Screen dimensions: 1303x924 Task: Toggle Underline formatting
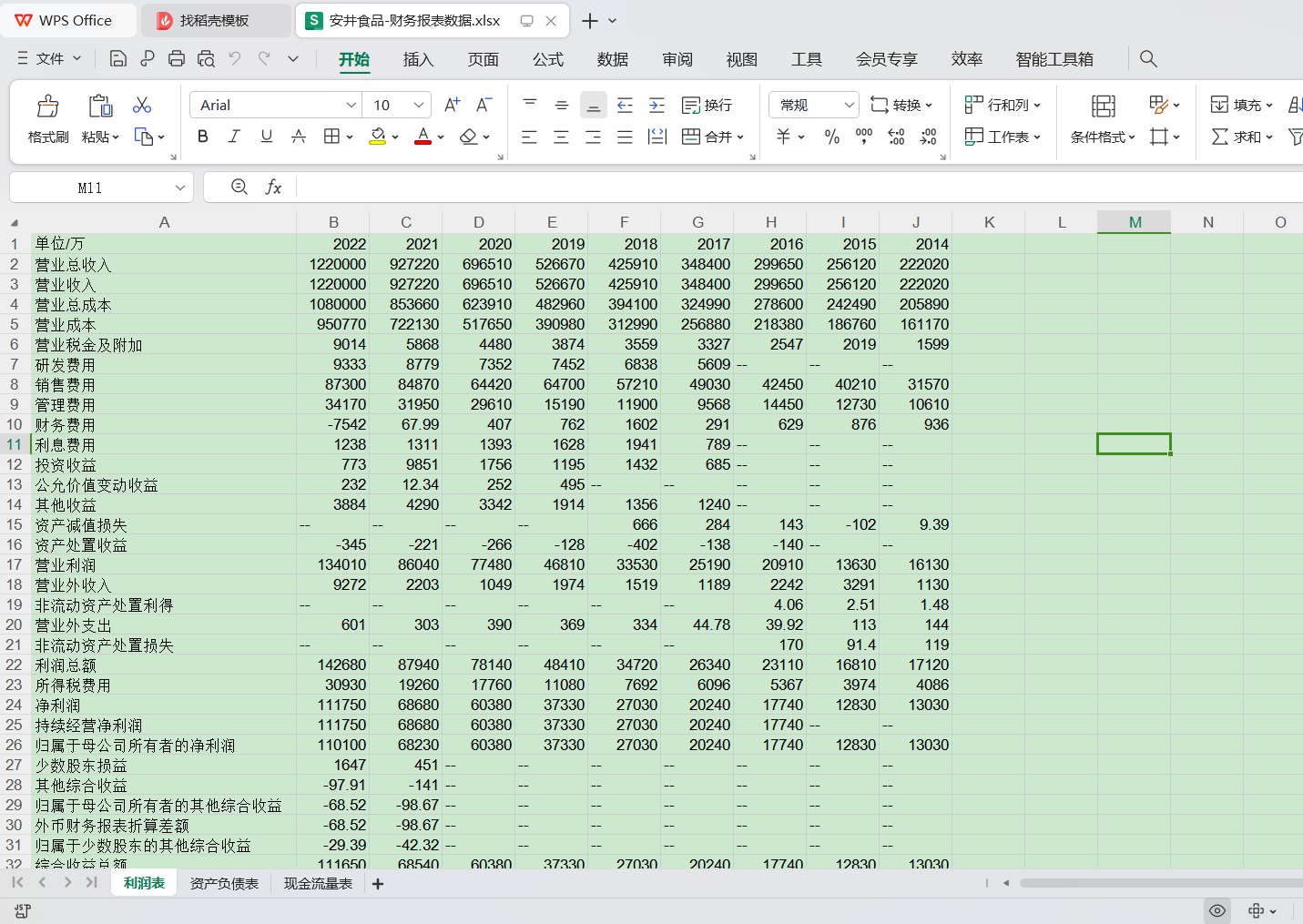point(266,137)
